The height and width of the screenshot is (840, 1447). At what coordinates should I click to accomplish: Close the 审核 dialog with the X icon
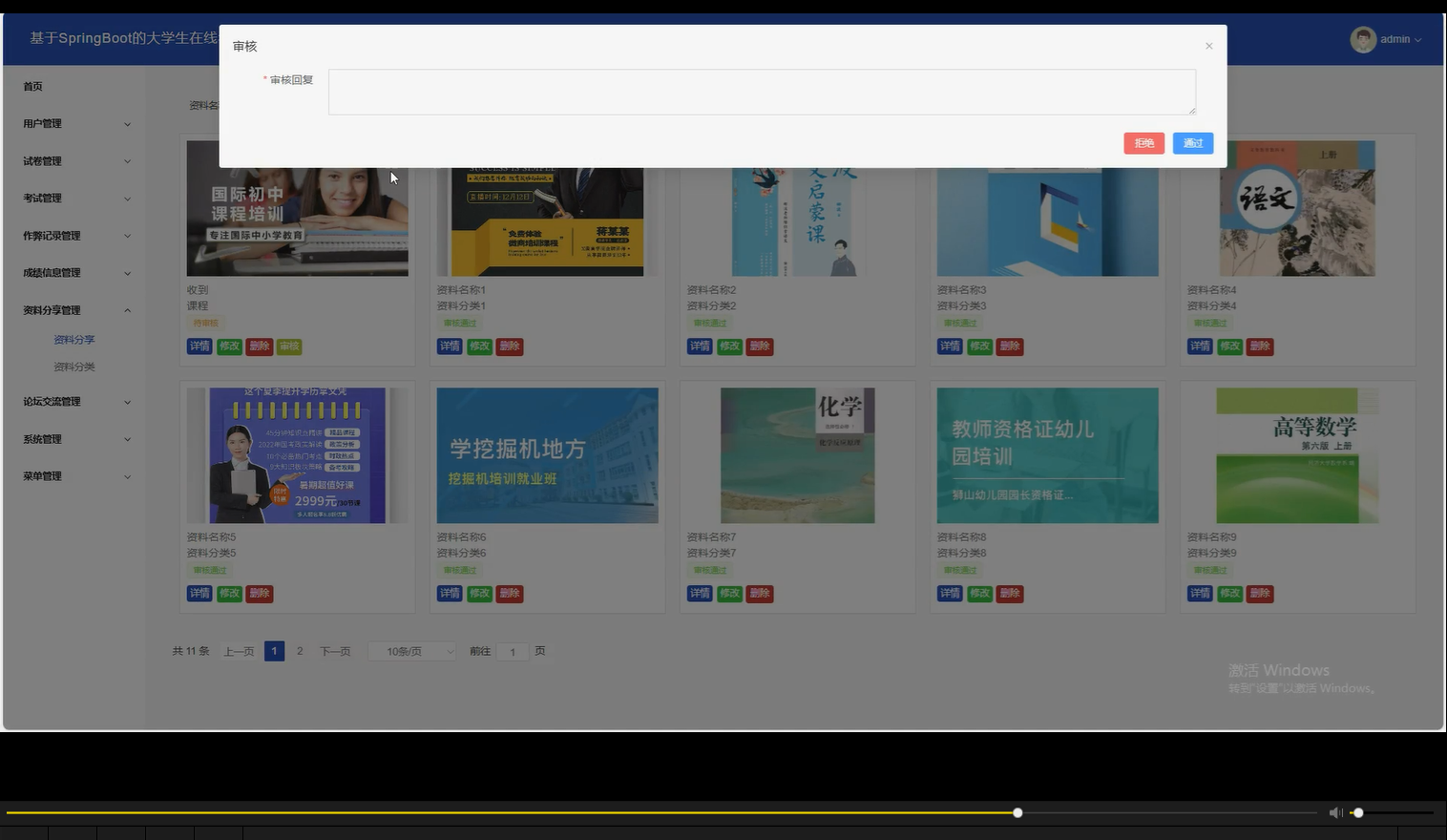click(1208, 46)
